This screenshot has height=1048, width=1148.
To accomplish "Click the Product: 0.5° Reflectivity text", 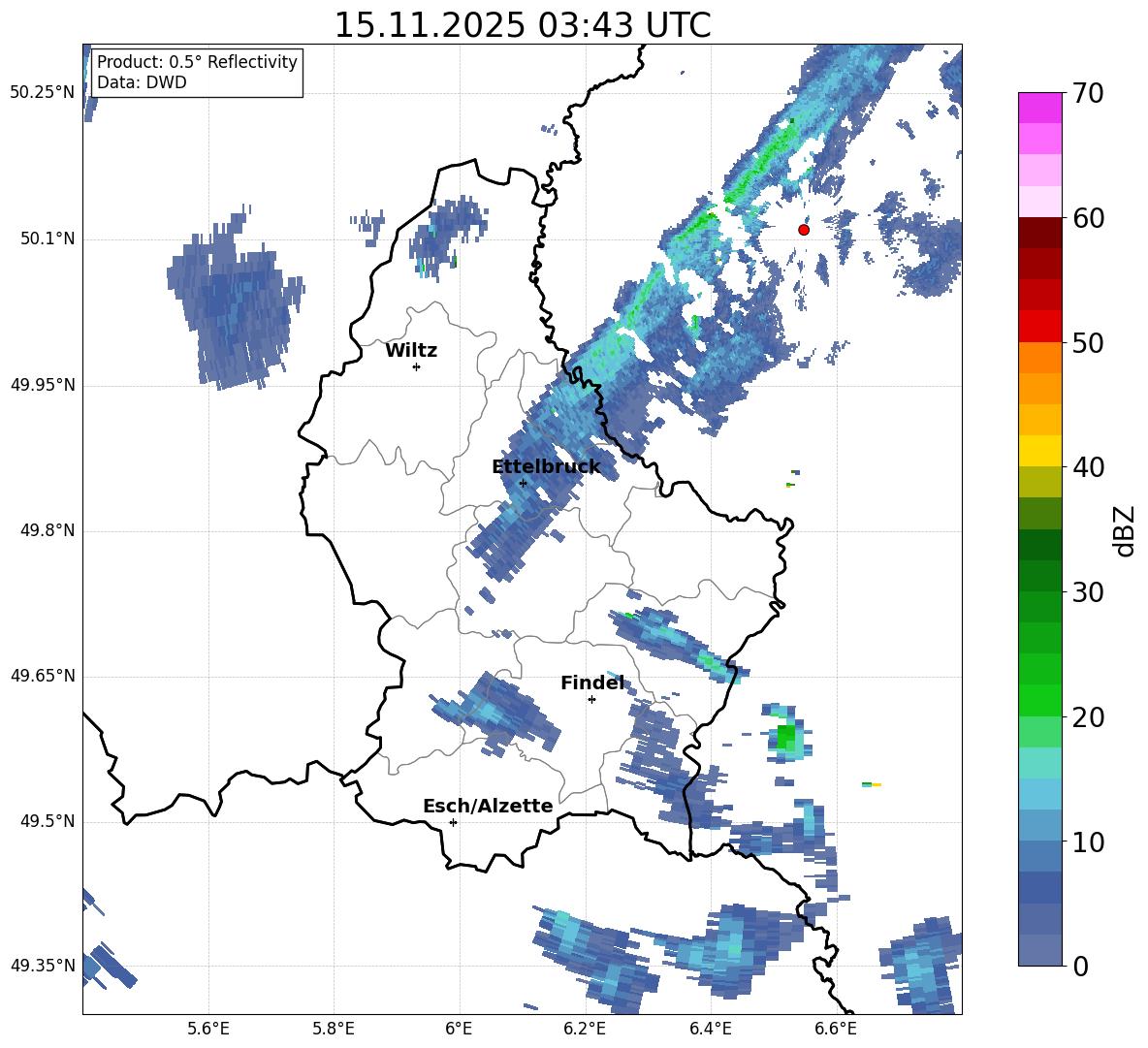I will (197, 61).
